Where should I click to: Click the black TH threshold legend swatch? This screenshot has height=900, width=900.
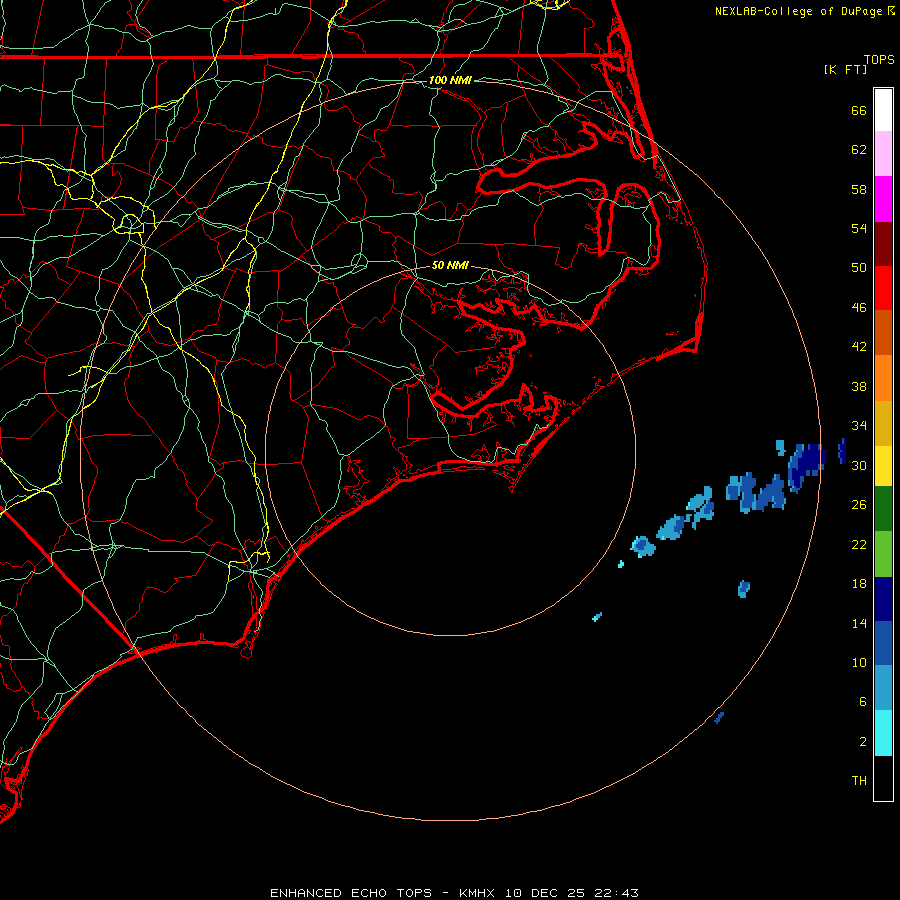point(883,778)
